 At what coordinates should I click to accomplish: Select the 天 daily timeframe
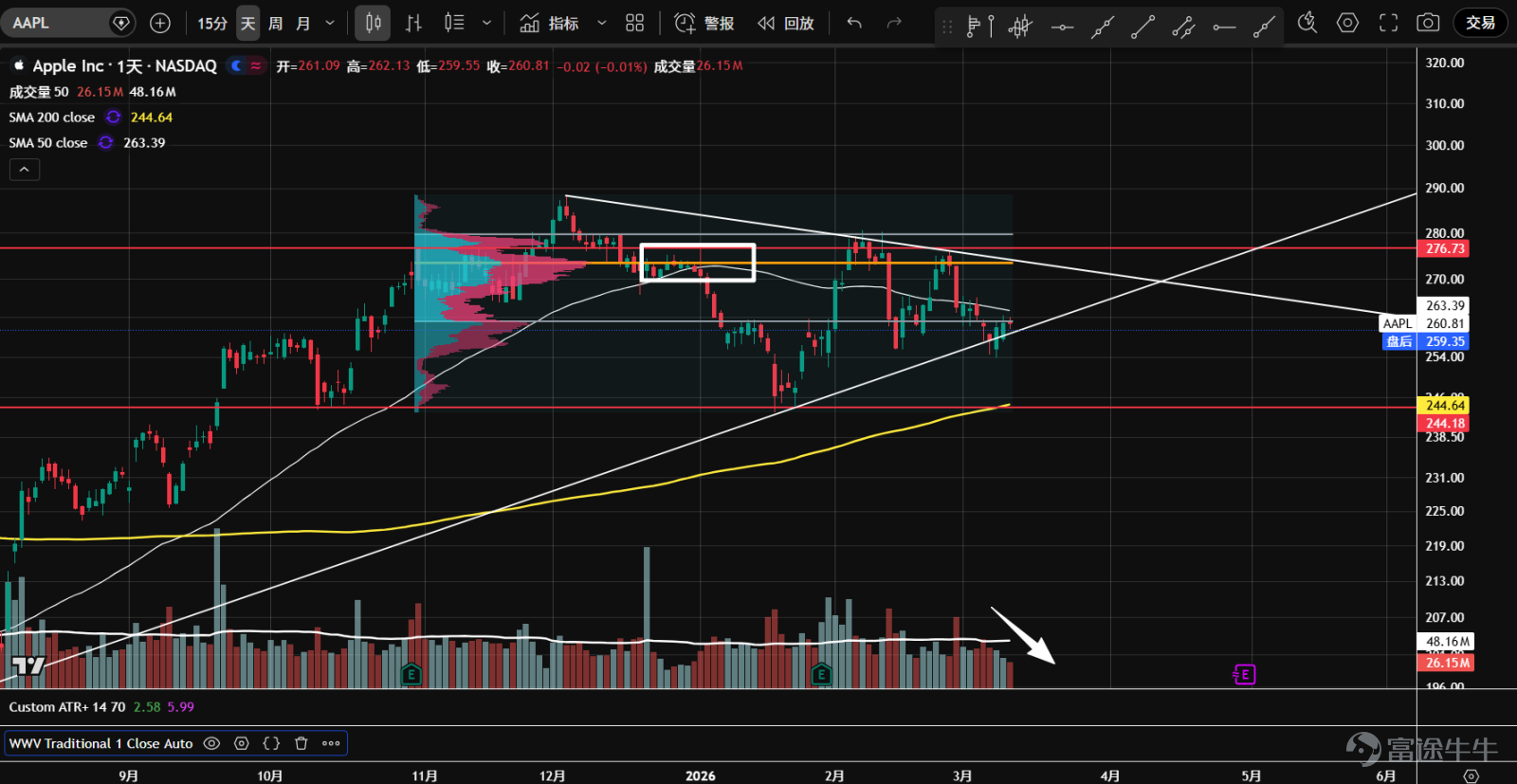pos(247,23)
